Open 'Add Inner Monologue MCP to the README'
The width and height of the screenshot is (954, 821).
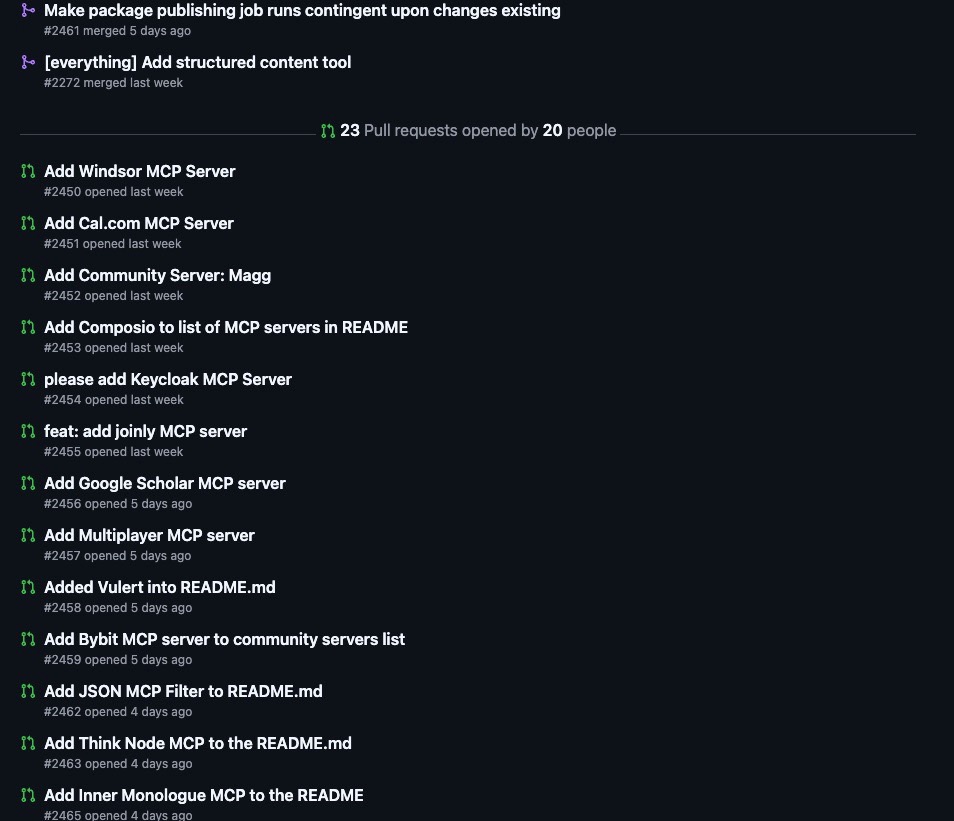click(204, 795)
